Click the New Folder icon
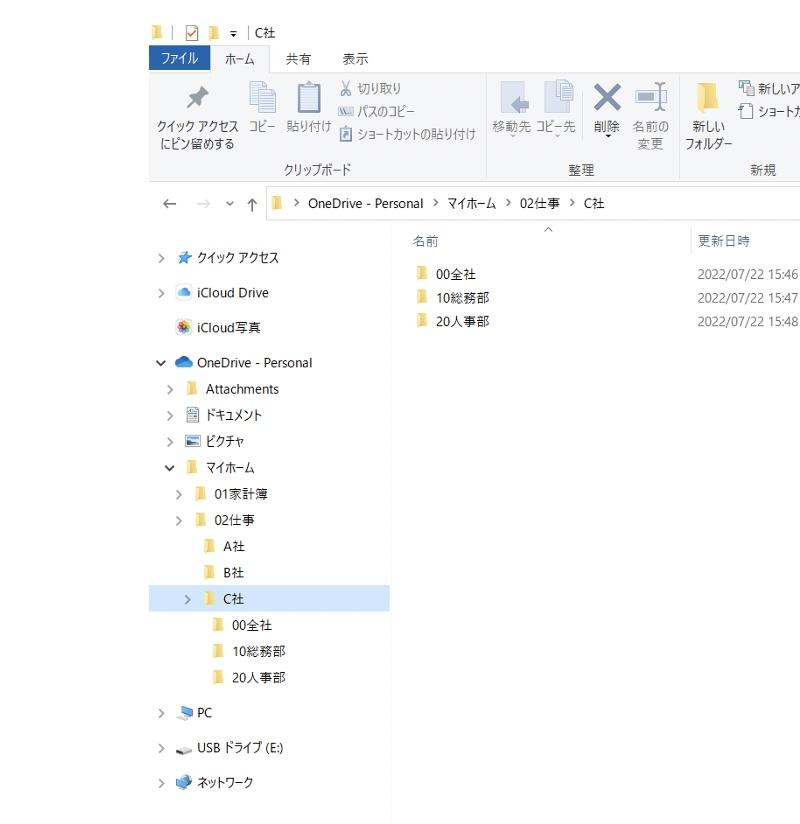Viewport: 800px width, 824px height. point(708,98)
